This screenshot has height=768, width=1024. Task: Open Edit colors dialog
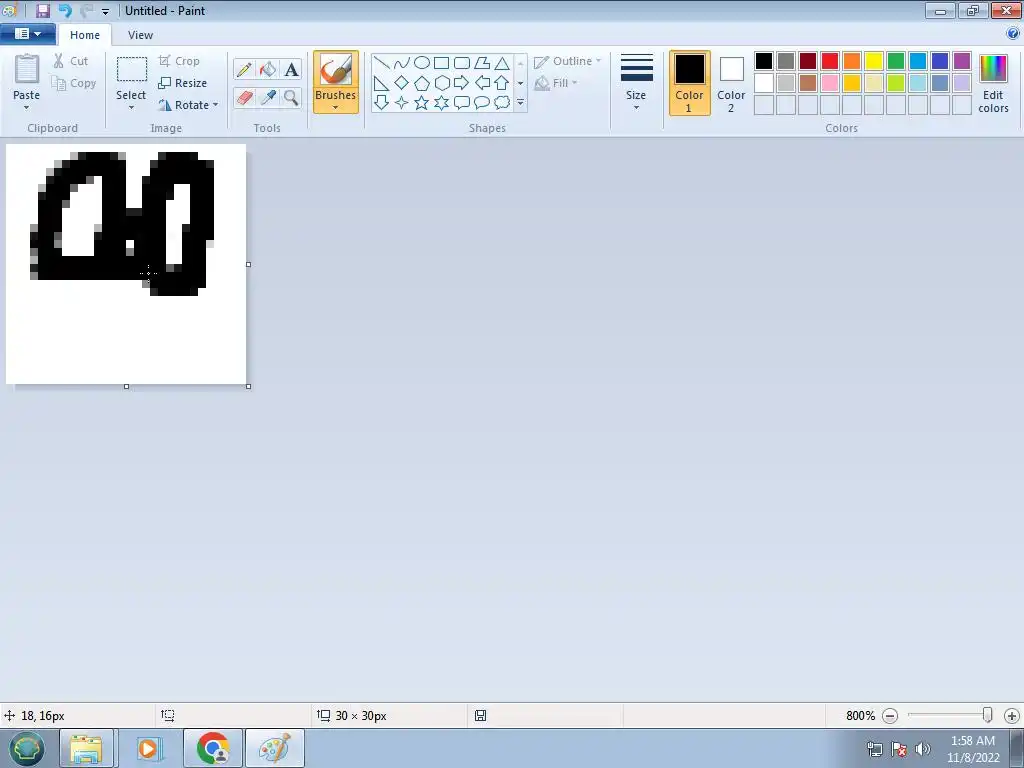(993, 83)
